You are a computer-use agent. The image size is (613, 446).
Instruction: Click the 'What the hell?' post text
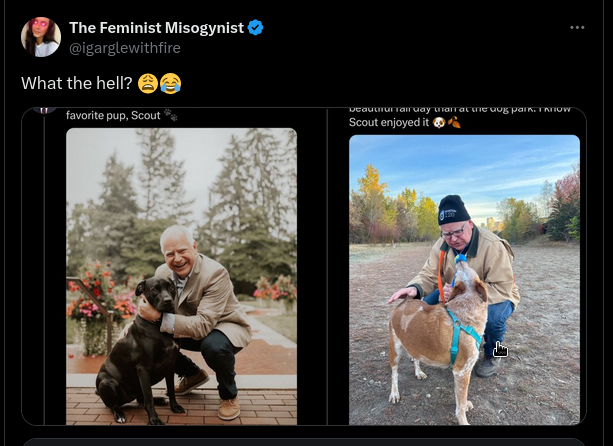click(77, 83)
